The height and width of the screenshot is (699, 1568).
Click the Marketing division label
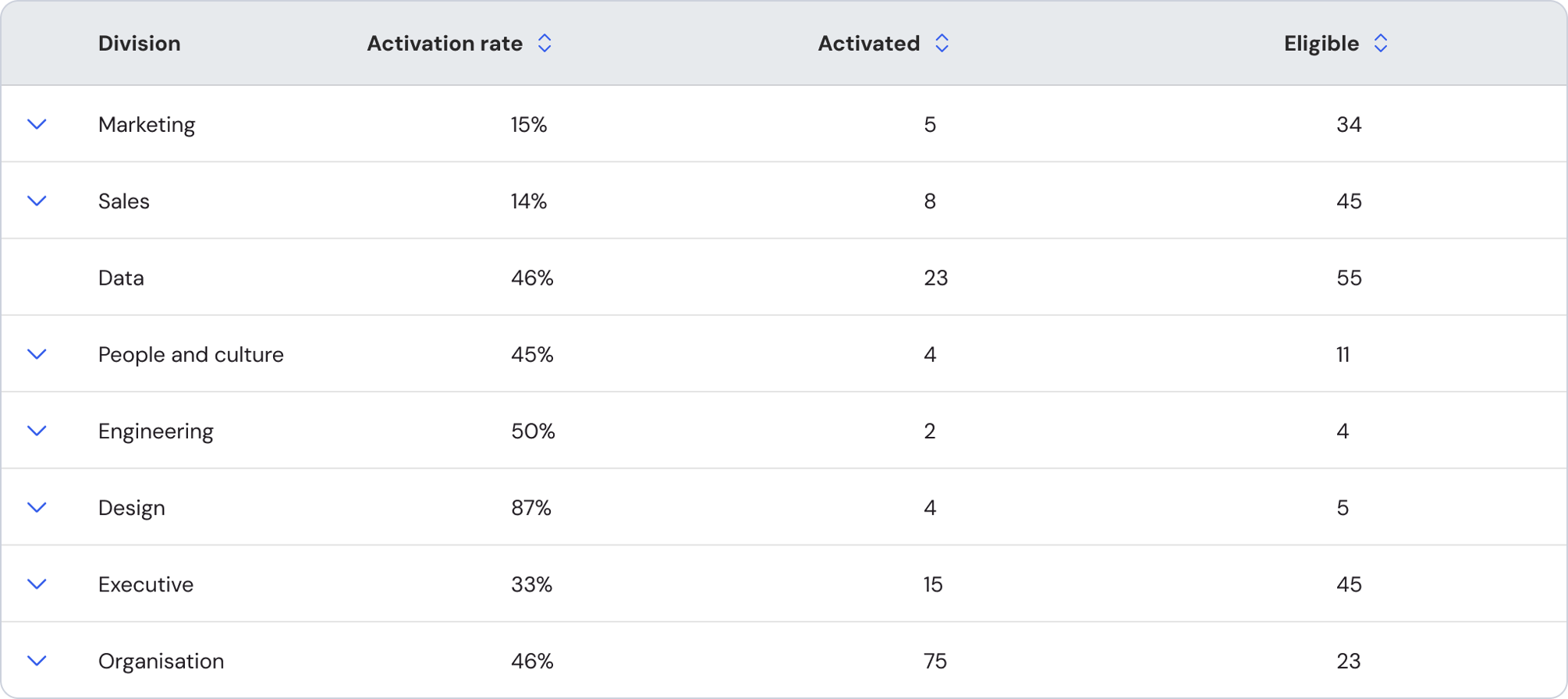(x=147, y=123)
